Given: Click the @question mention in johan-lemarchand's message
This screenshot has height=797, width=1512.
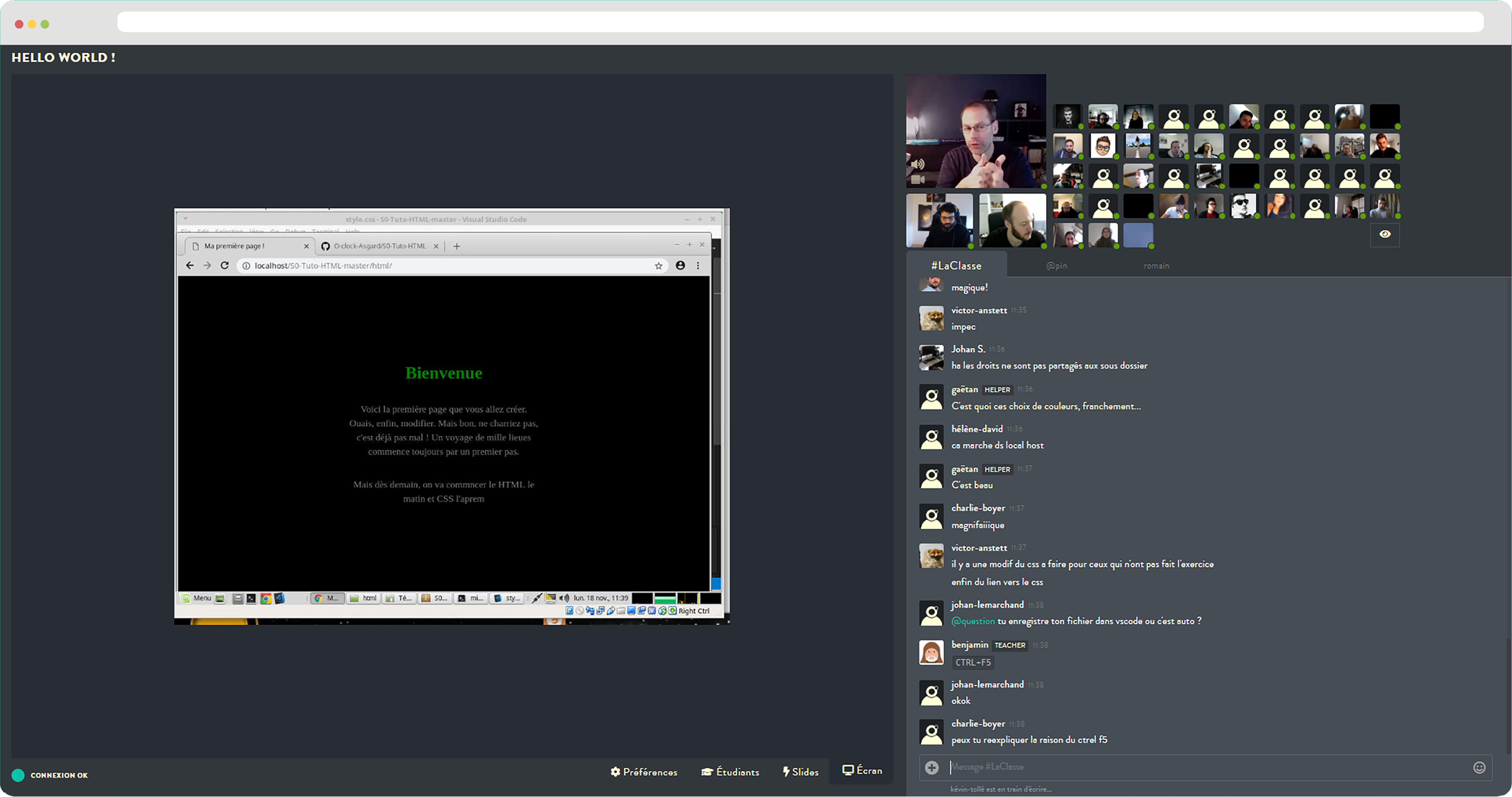Looking at the screenshot, I should click(x=973, y=621).
